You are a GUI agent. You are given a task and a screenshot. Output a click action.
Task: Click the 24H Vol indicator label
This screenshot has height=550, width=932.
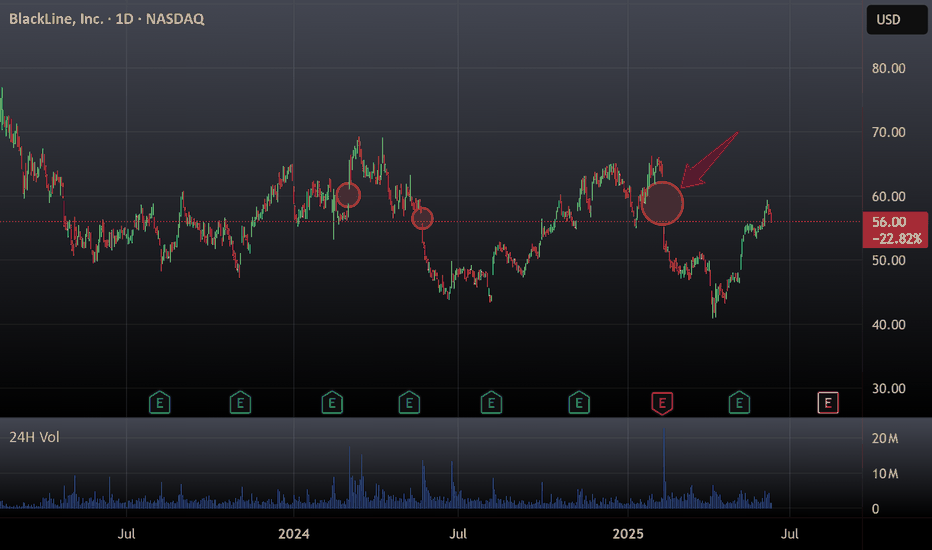click(x=34, y=437)
